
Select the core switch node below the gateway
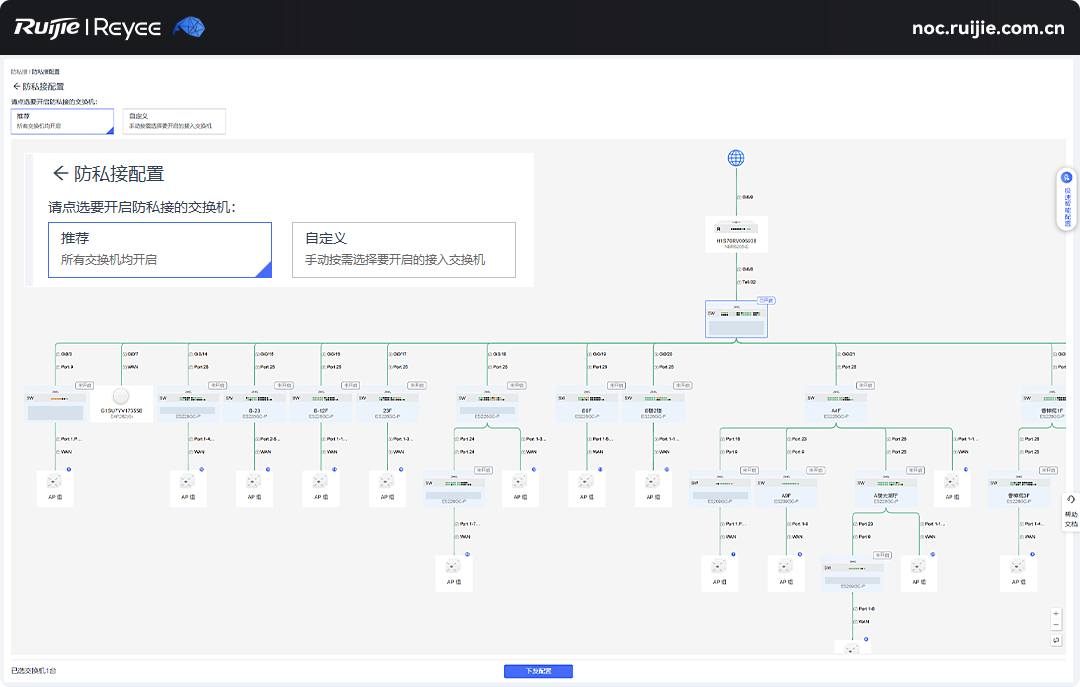(x=737, y=318)
